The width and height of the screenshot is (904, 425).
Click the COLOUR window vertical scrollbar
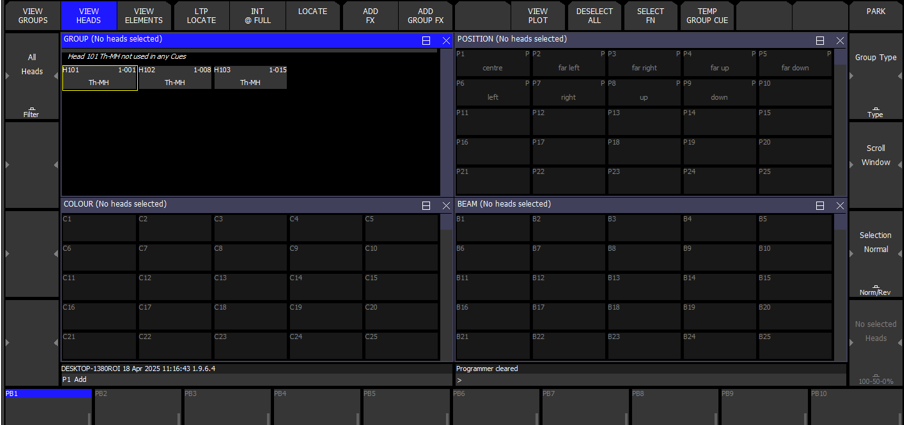[x=446, y=285]
